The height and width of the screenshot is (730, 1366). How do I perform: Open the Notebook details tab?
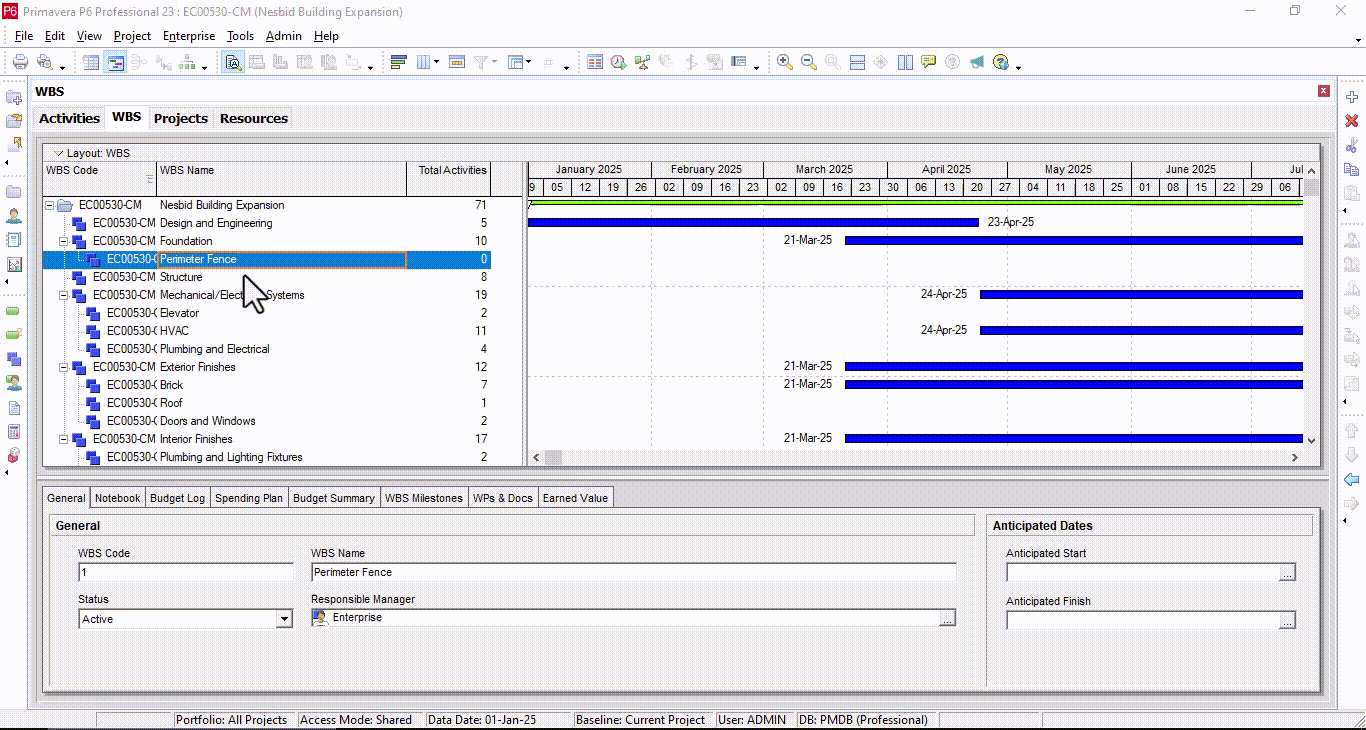pyautogui.click(x=118, y=498)
